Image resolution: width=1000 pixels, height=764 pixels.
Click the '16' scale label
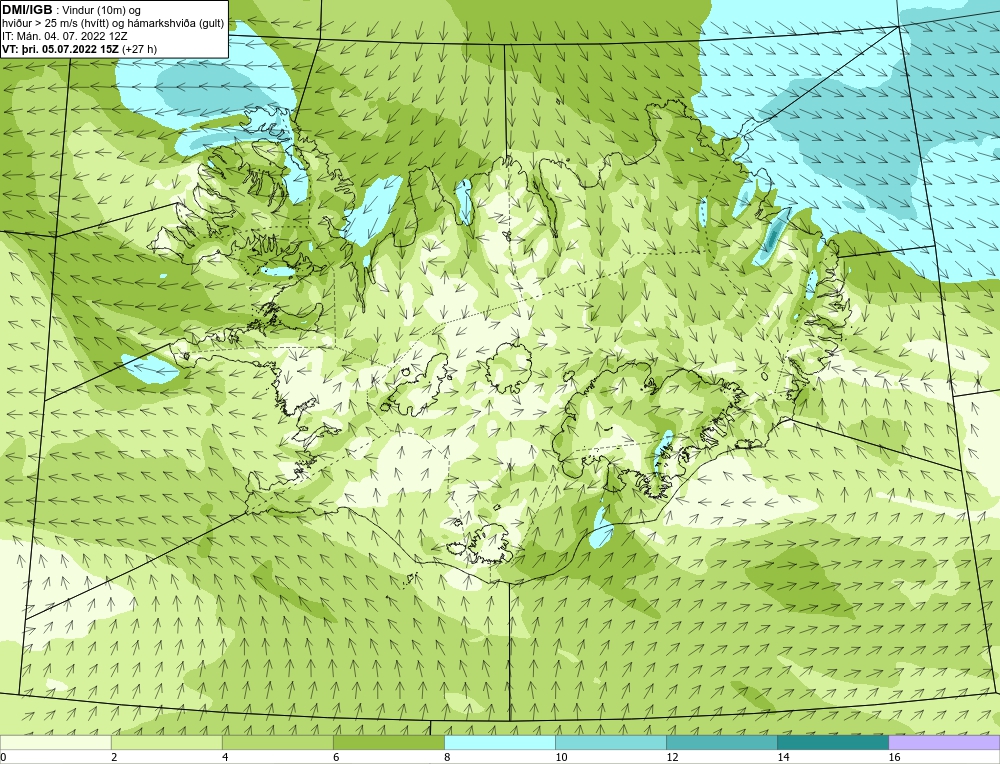(893, 757)
